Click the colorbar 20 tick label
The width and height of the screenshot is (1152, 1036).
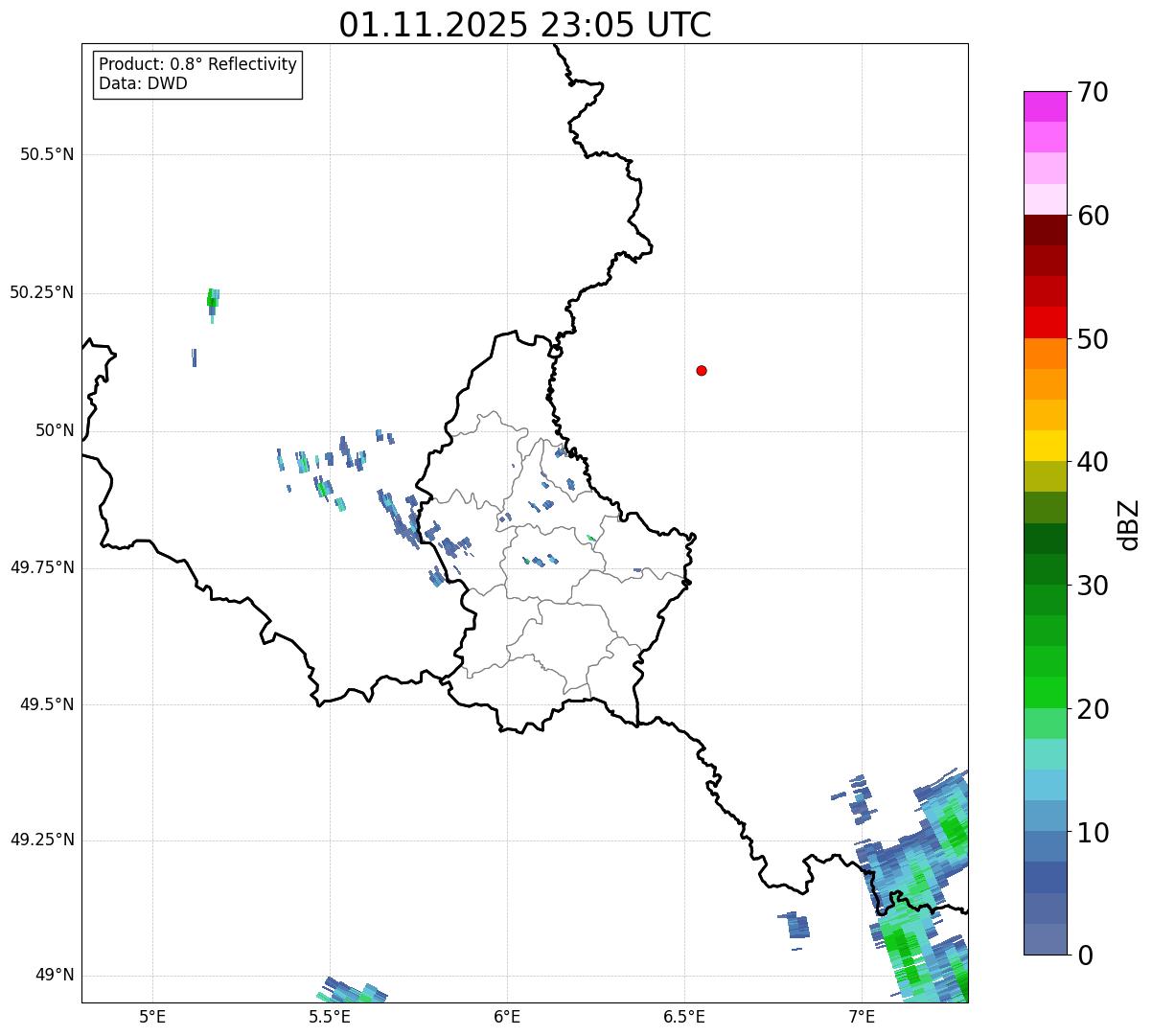point(1093,709)
